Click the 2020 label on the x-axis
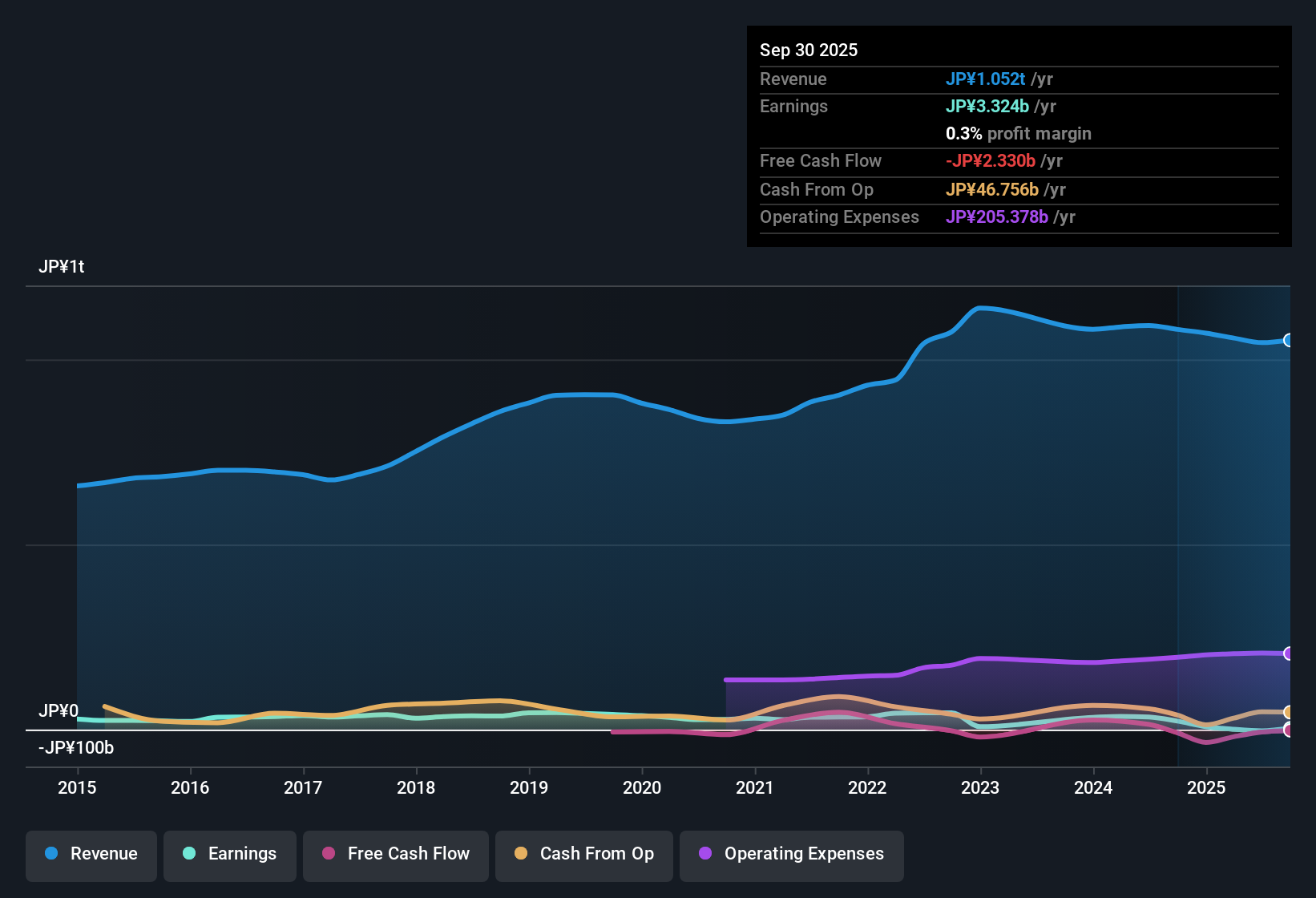The height and width of the screenshot is (898, 1316). pyautogui.click(x=642, y=787)
